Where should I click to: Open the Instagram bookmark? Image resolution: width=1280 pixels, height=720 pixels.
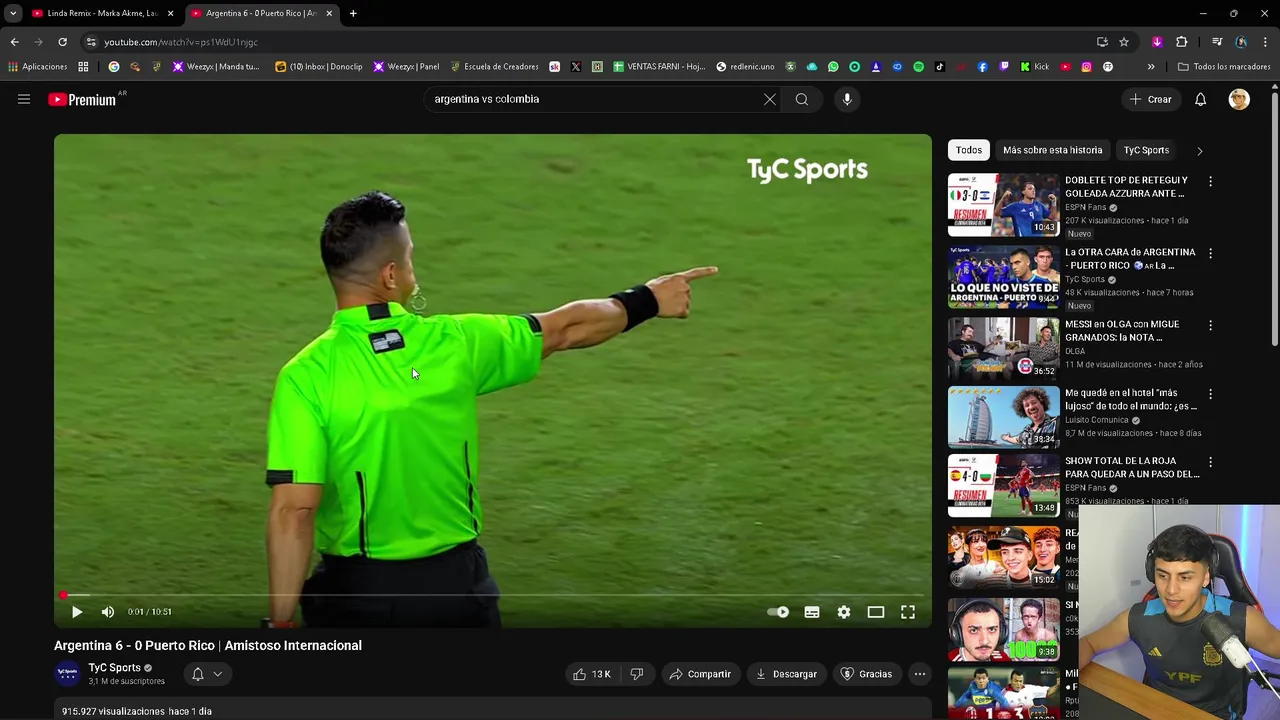point(1086,67)
